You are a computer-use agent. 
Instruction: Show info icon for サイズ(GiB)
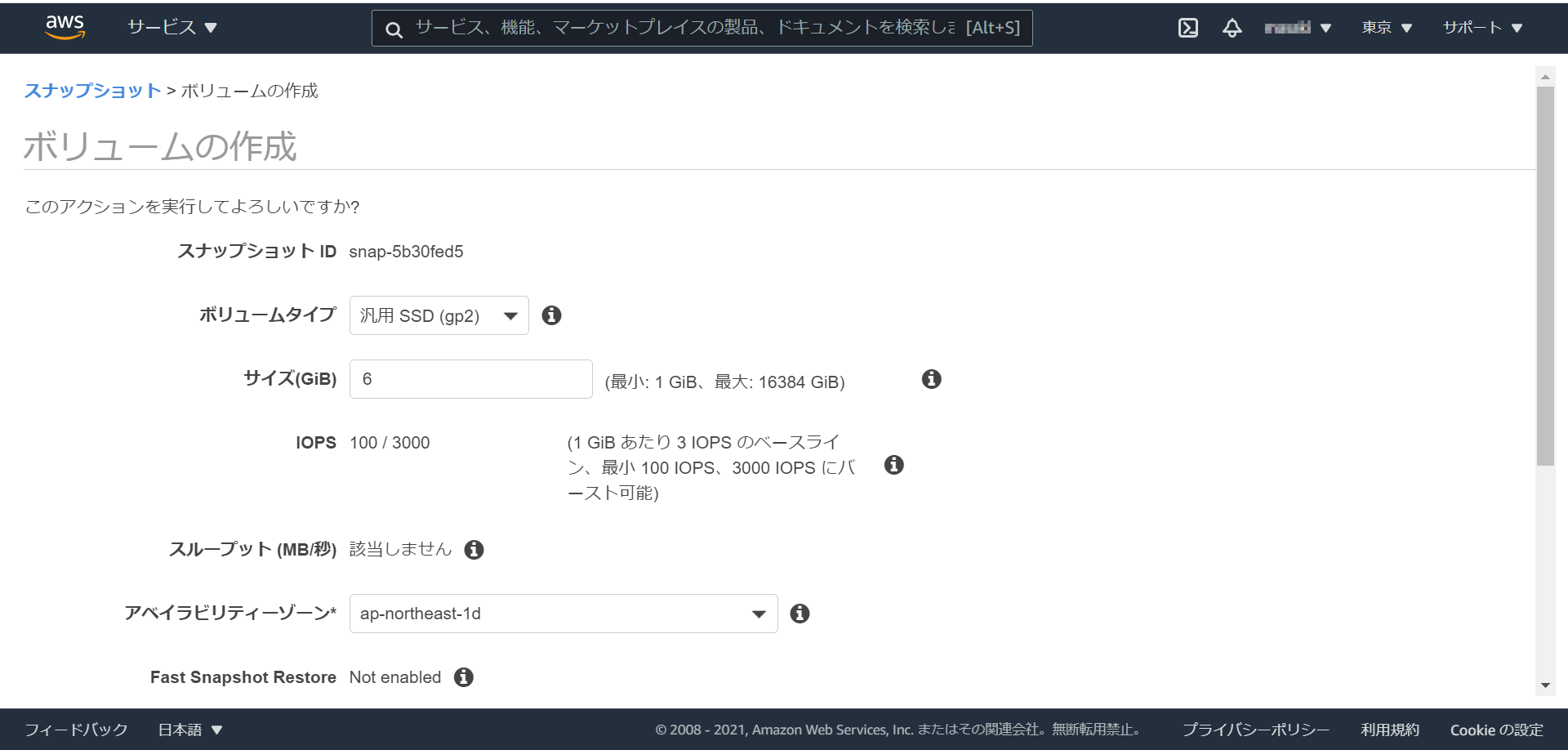coord(932,379)
